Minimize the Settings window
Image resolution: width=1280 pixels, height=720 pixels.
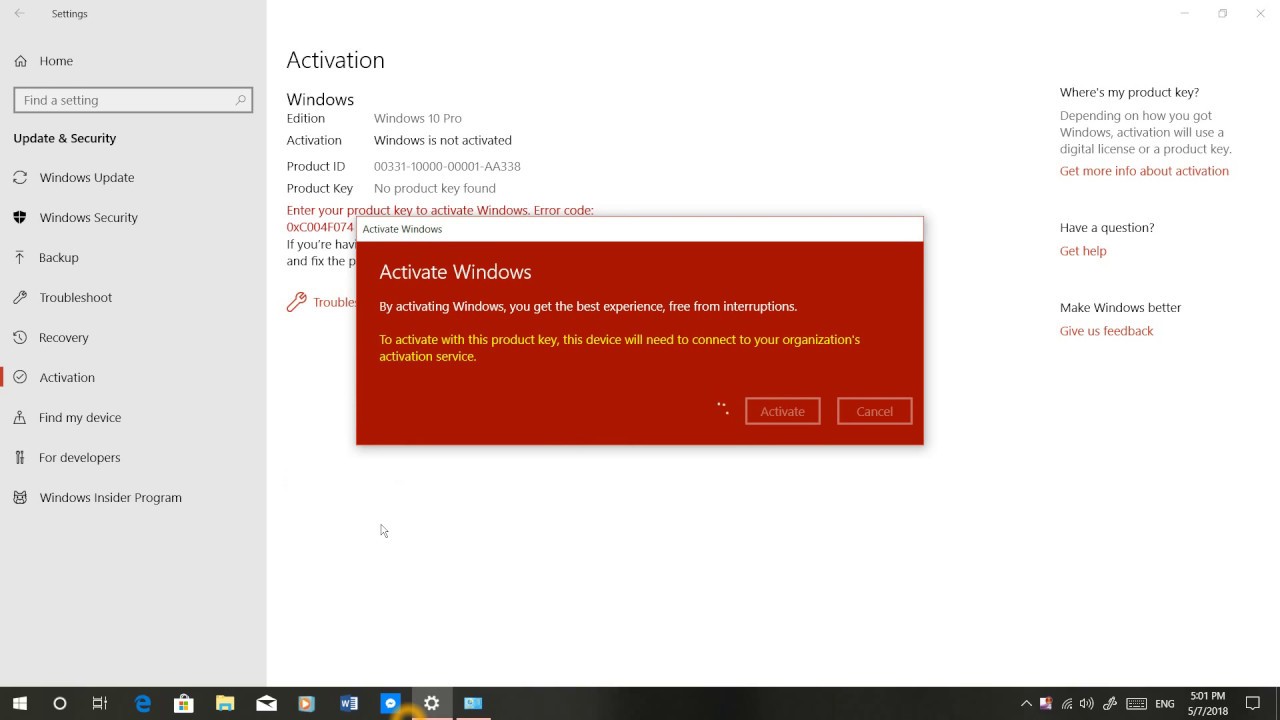click(x=1185, y=14)
